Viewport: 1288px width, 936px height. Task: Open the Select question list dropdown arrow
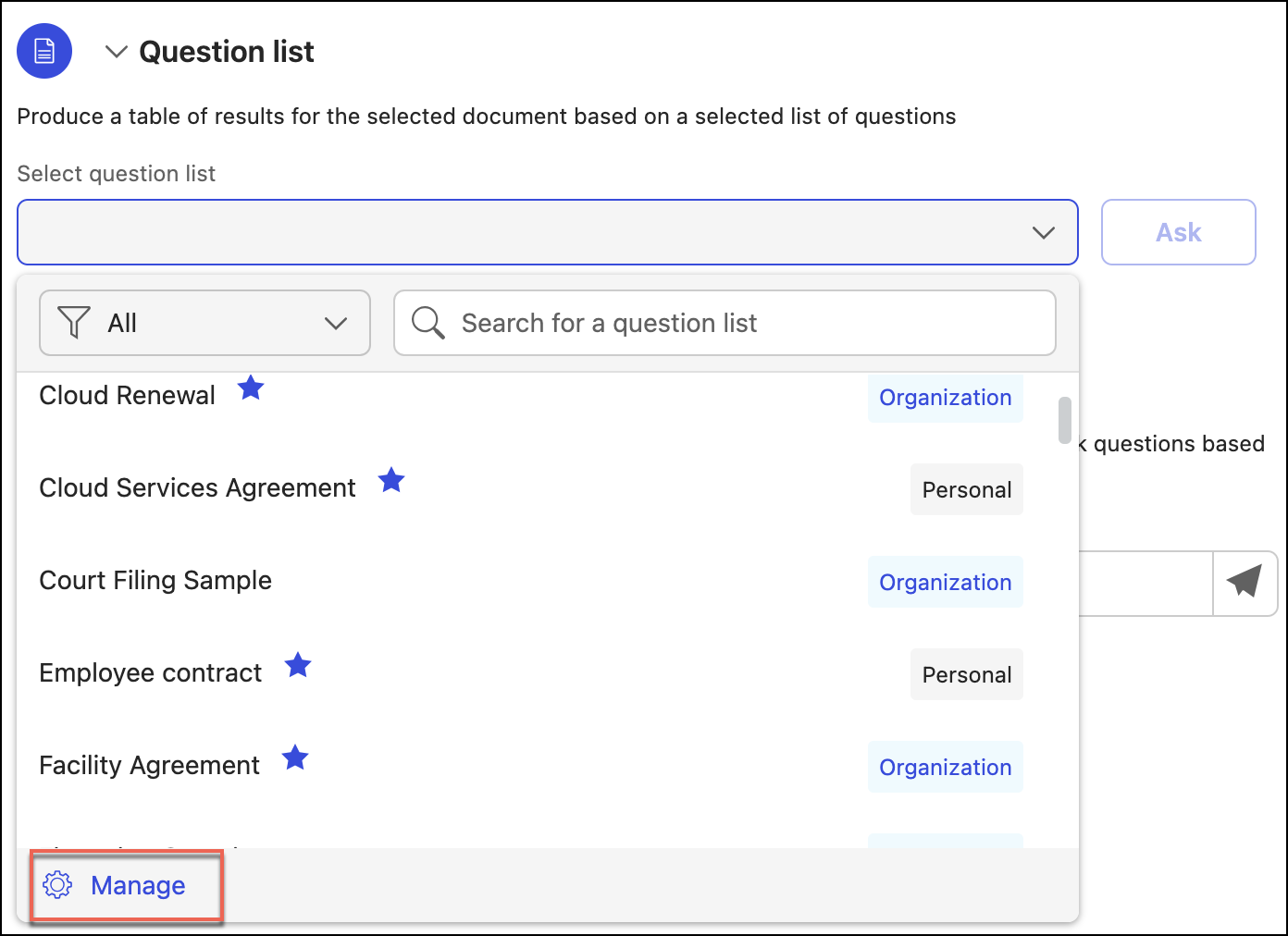pyautogui.click(x=1044, y=232)
